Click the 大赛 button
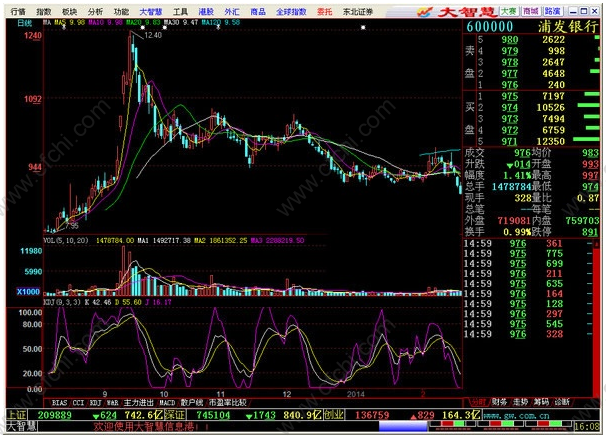The height and width of the screenshot is (442, 606). point(509,11)
